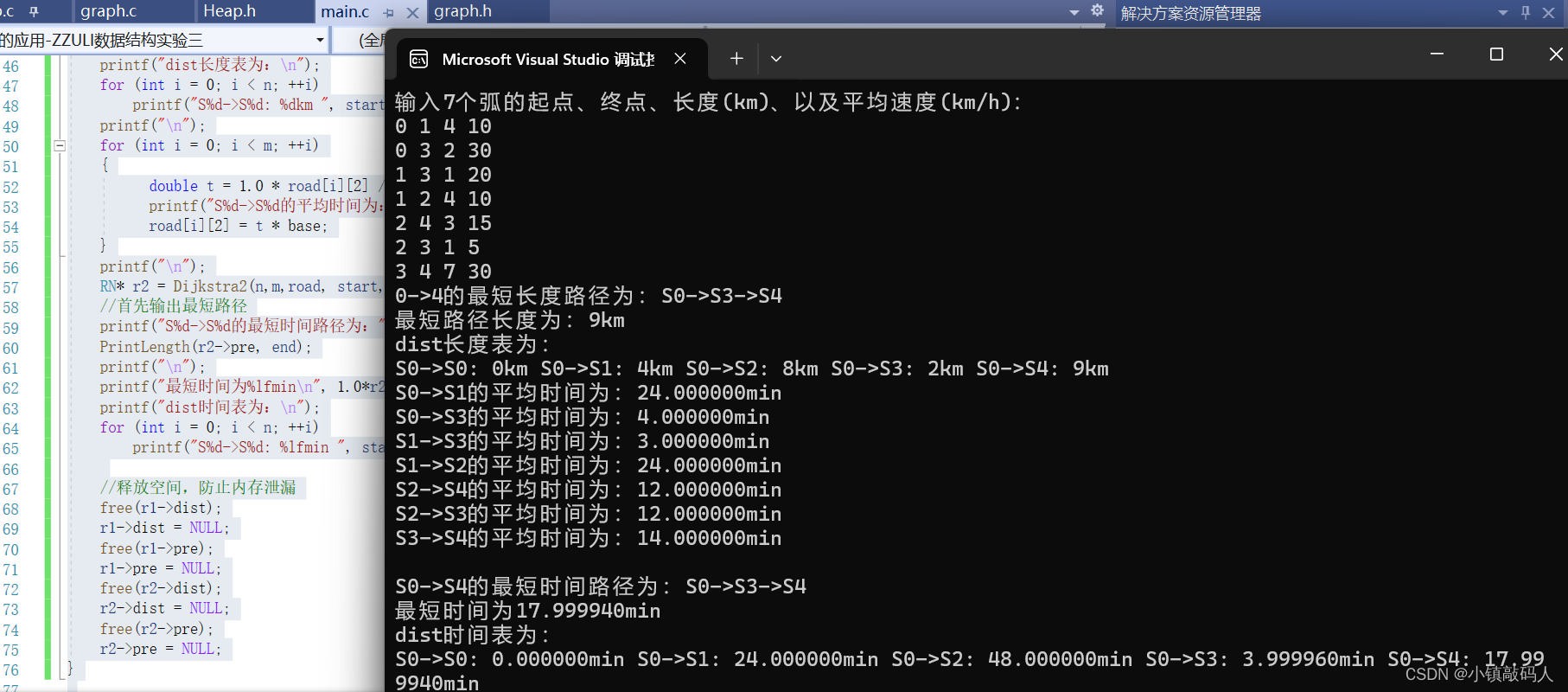The height and width of the screenshot is (692, 1568).
Task: Click line number 46 in the gutter
Action: point(10,66)
